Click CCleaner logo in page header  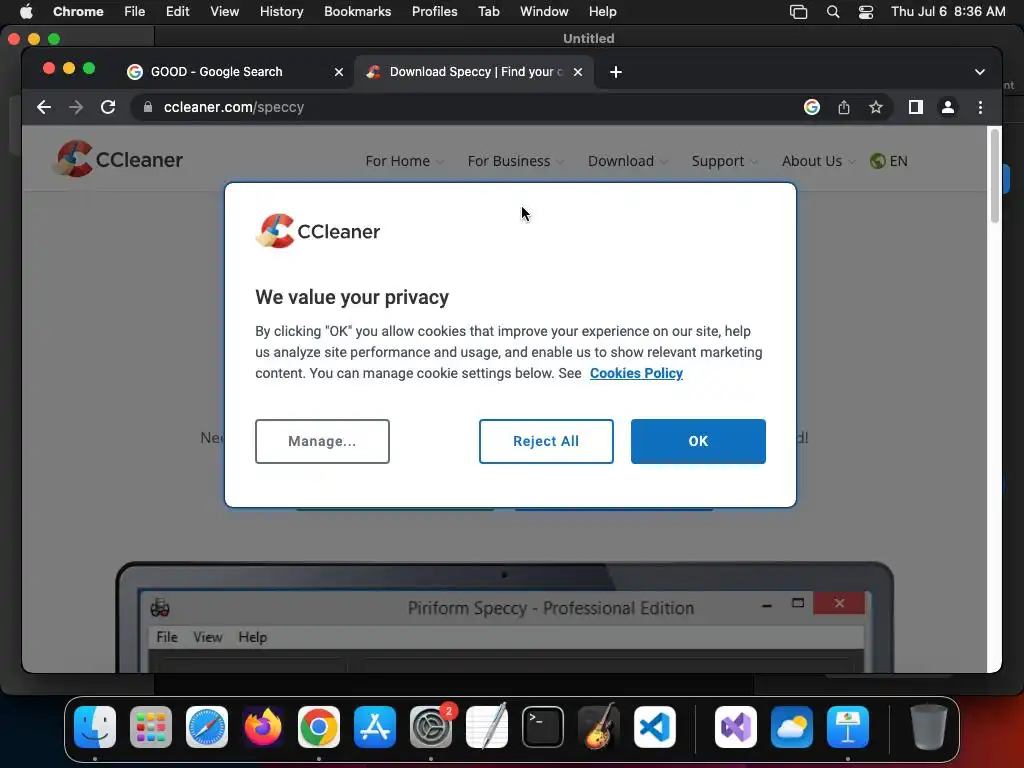(x=119, y=159)
